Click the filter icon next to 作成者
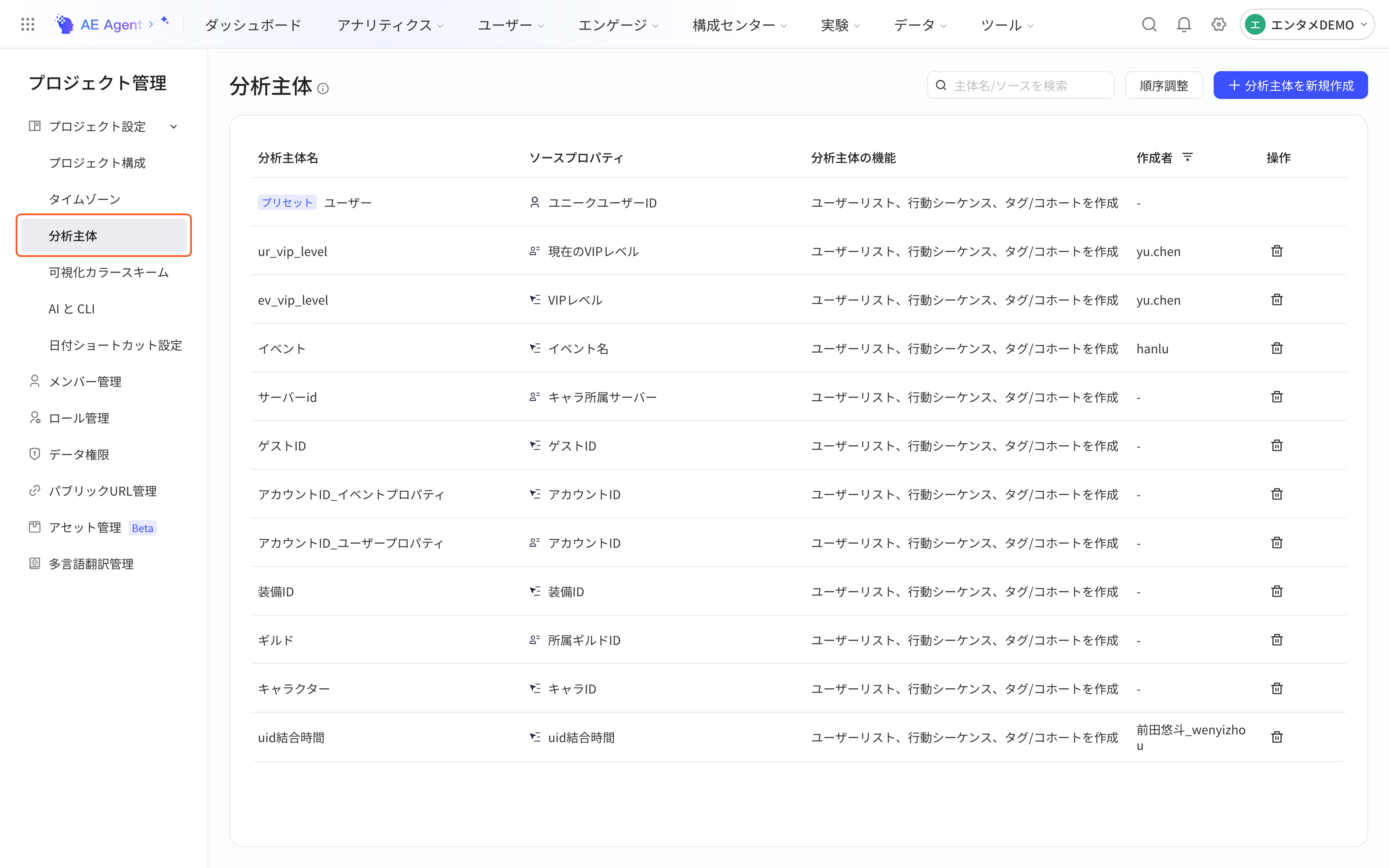This screenshot has height=868, width=1389. click(x=1188, y=157)
